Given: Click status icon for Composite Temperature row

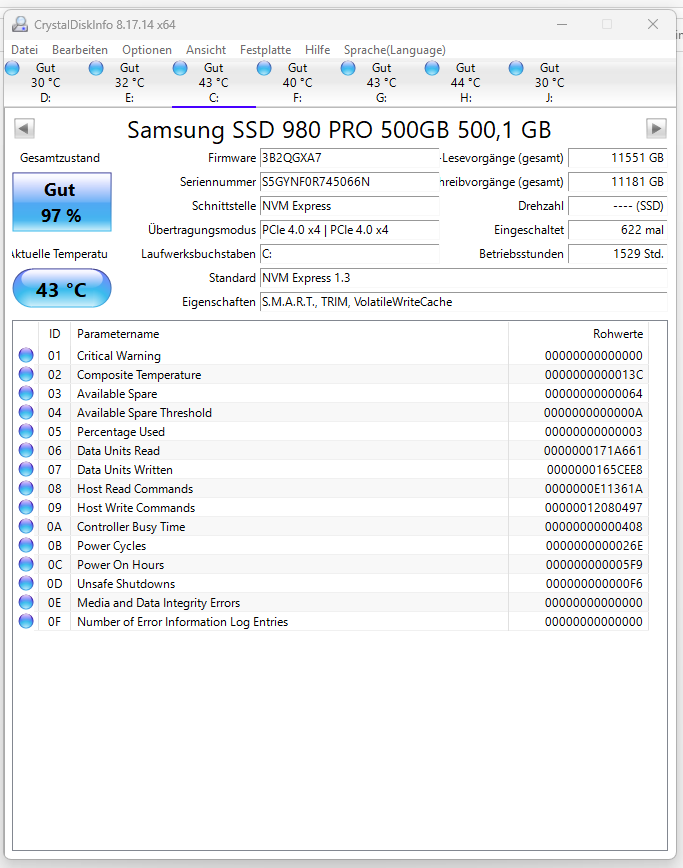Looking at the screenshot, I should point(26,374).
